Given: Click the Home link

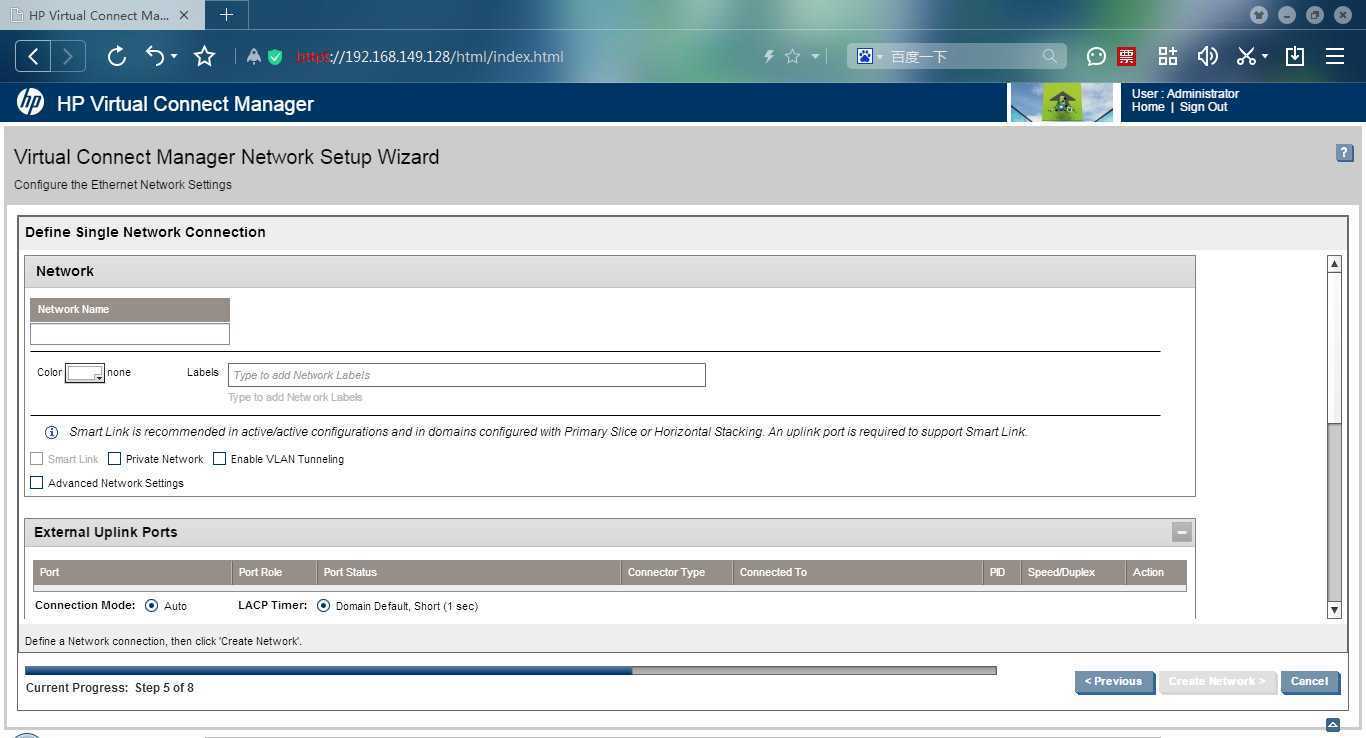Looking at the screenshot, I should tap(1148, 107).
